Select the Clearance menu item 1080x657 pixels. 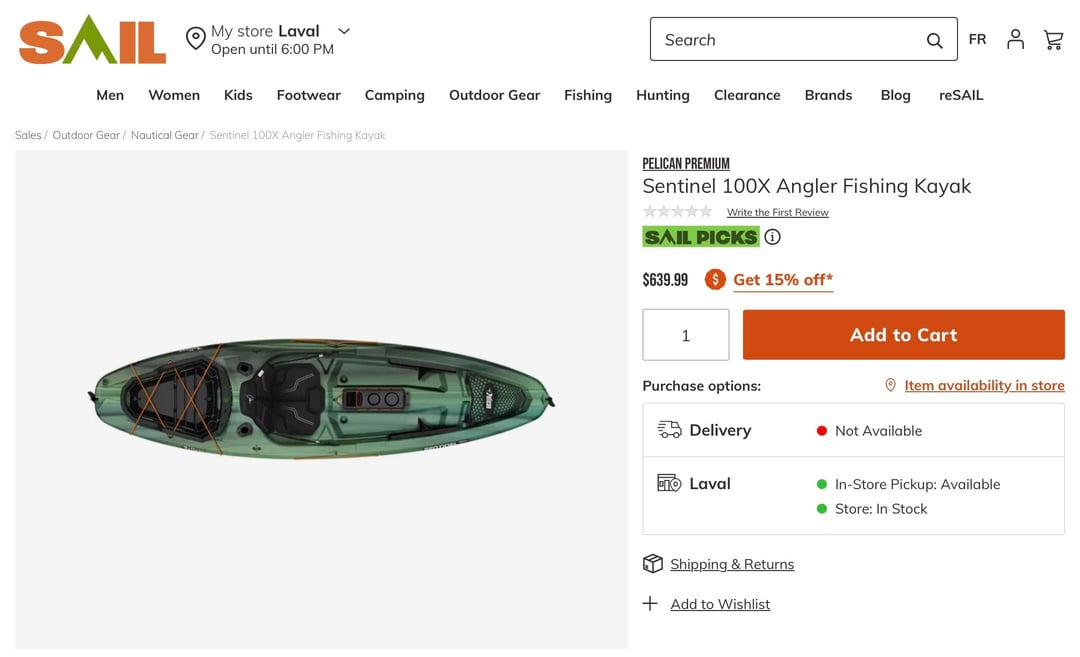coord(747,95)
